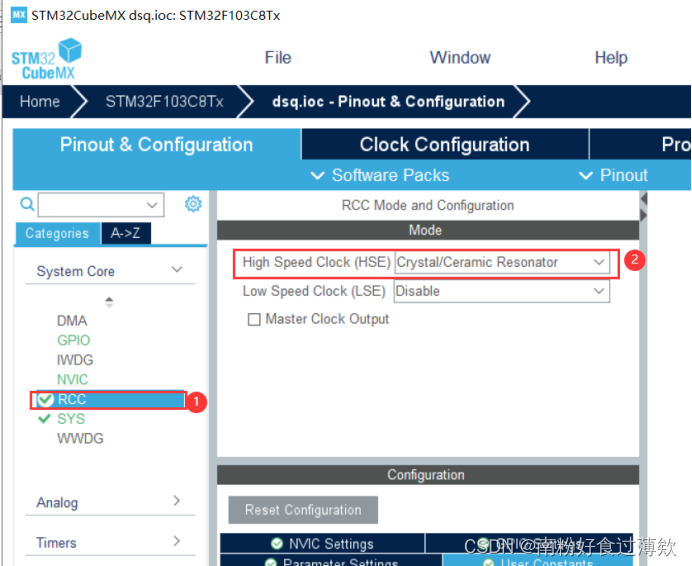The image size is (692, 566).
Task: Click the NVIC Settings check icon
Action: (277, 543)
